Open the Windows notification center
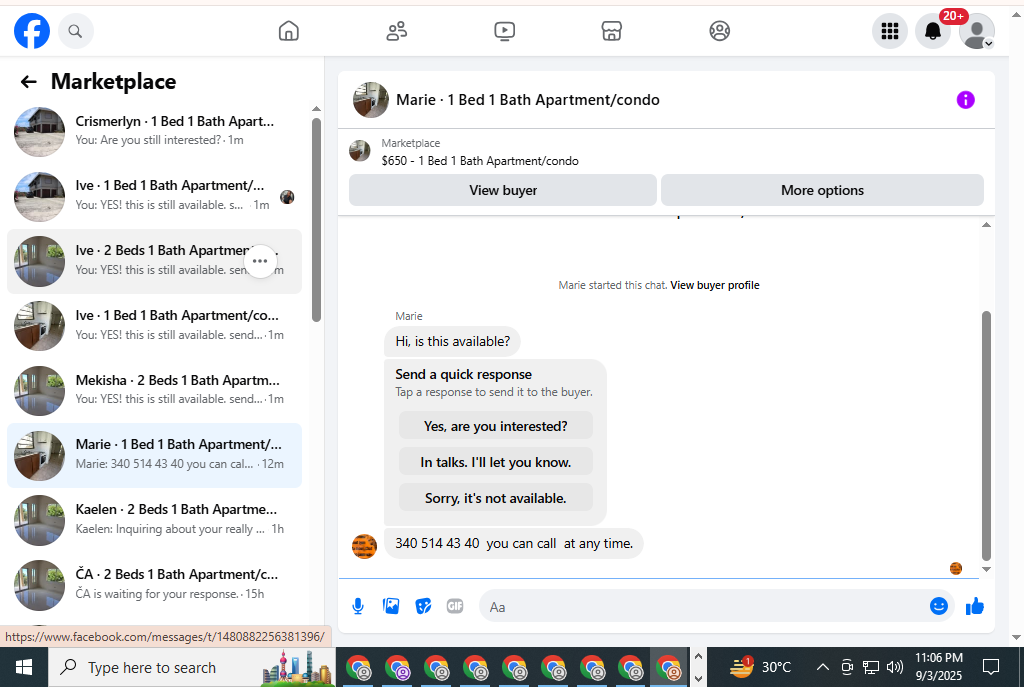 pyautogui.click(x=991, y=667)
